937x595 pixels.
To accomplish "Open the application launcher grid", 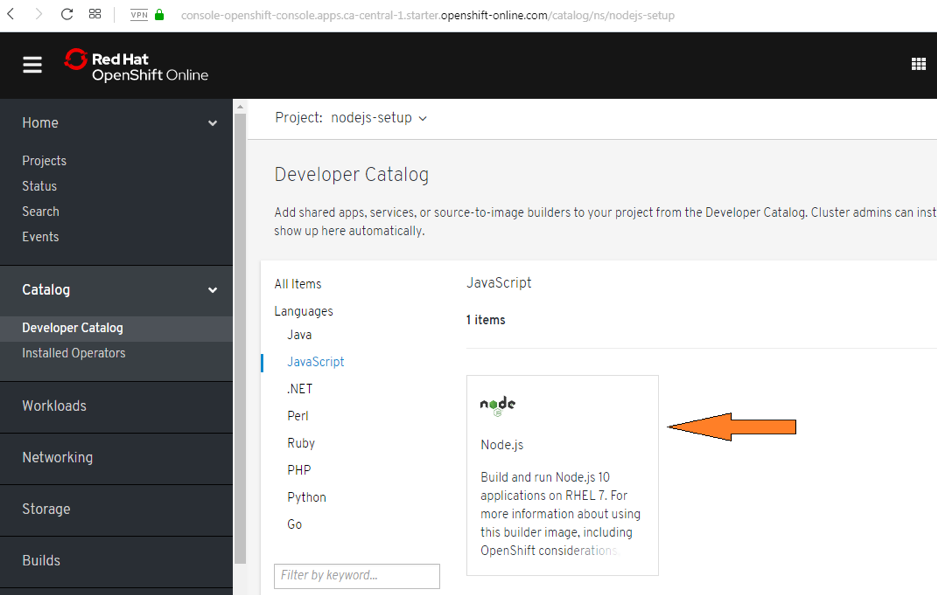I will coord(918,64).
